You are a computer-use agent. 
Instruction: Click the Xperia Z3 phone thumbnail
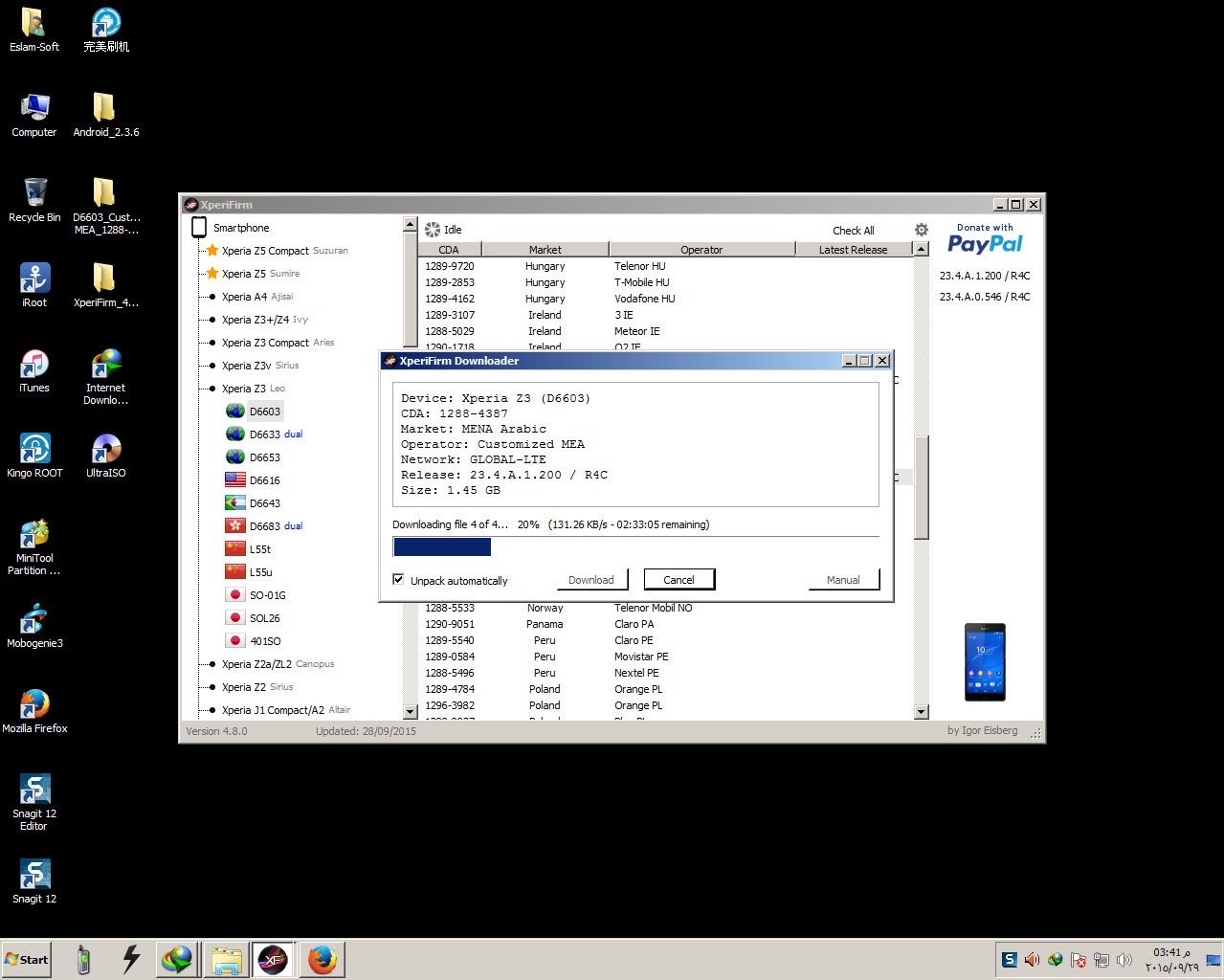(985, 662)
